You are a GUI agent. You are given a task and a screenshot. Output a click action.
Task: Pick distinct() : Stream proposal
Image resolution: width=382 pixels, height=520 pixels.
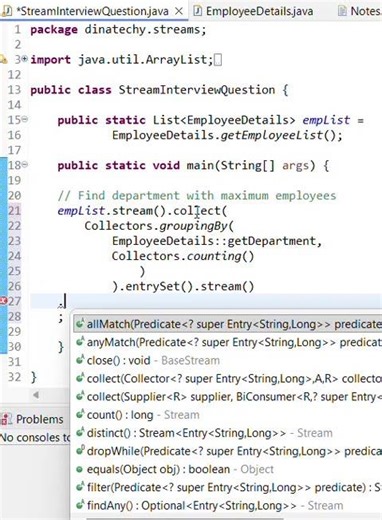point(228,433)
